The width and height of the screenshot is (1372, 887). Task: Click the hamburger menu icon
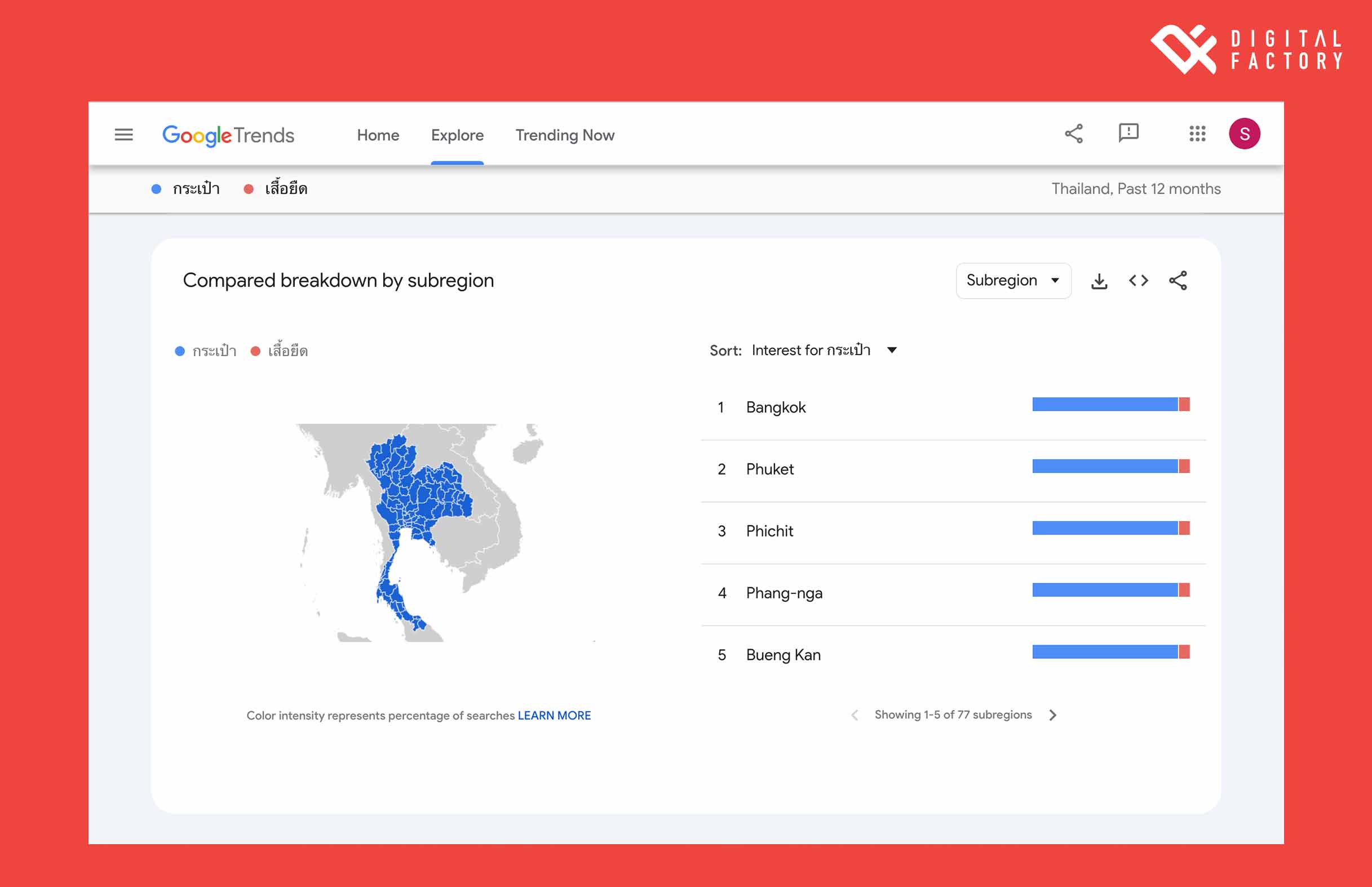(122, 134)
